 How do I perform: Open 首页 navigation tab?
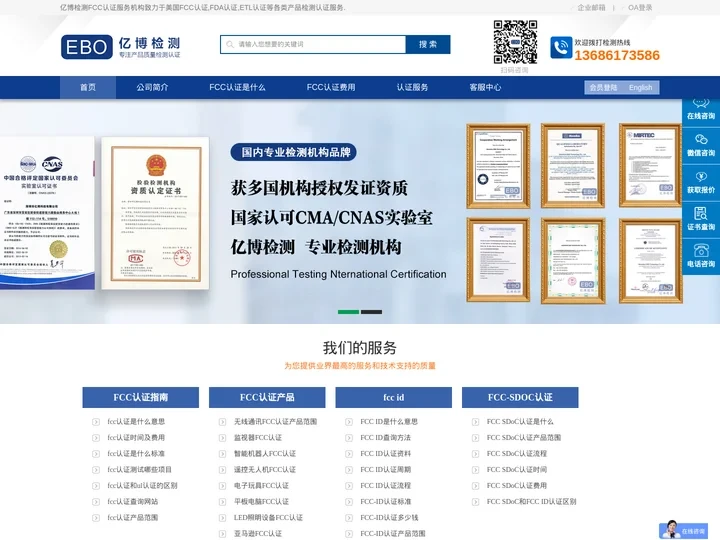(x=88, y=87)
